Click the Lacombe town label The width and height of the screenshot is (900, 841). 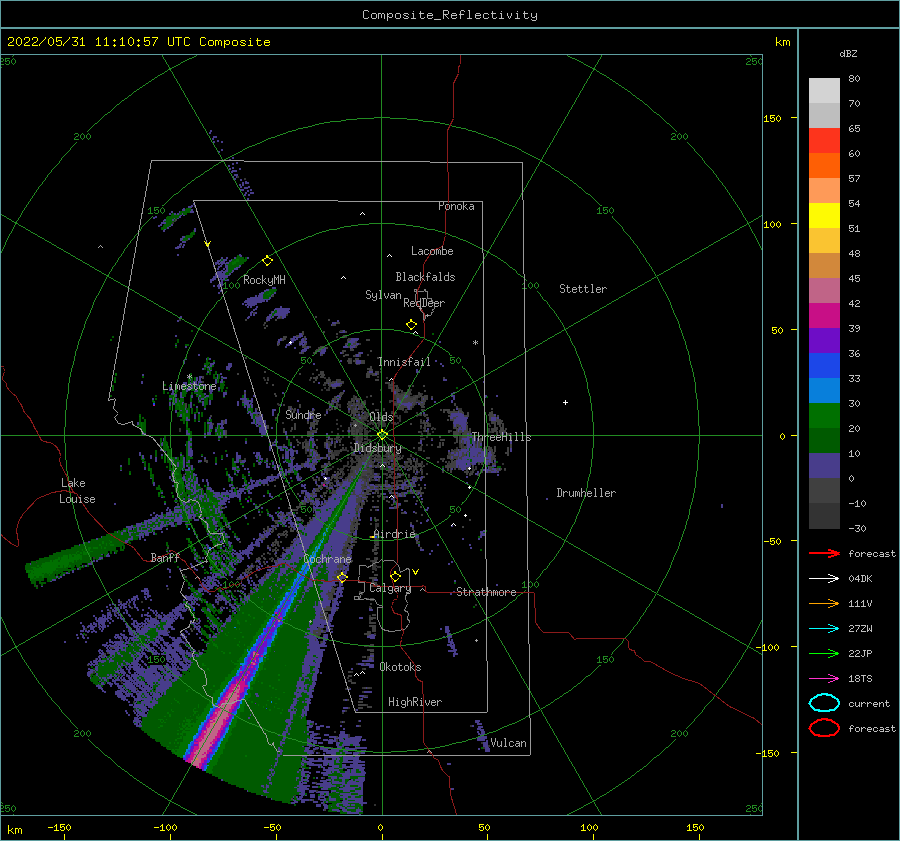(432, 251)
